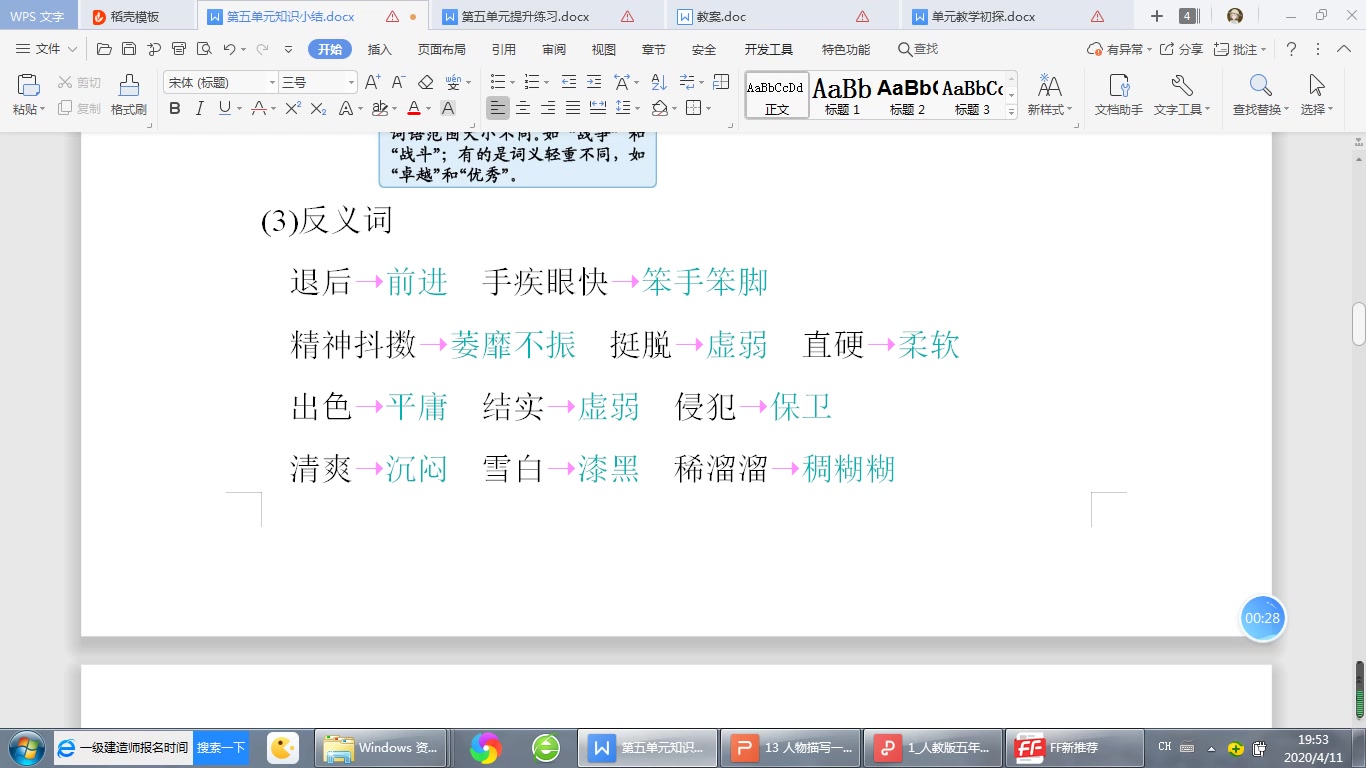Click the 批注 comment button
Viewport: 1366px width, 768px height.
click(1240, 49)
